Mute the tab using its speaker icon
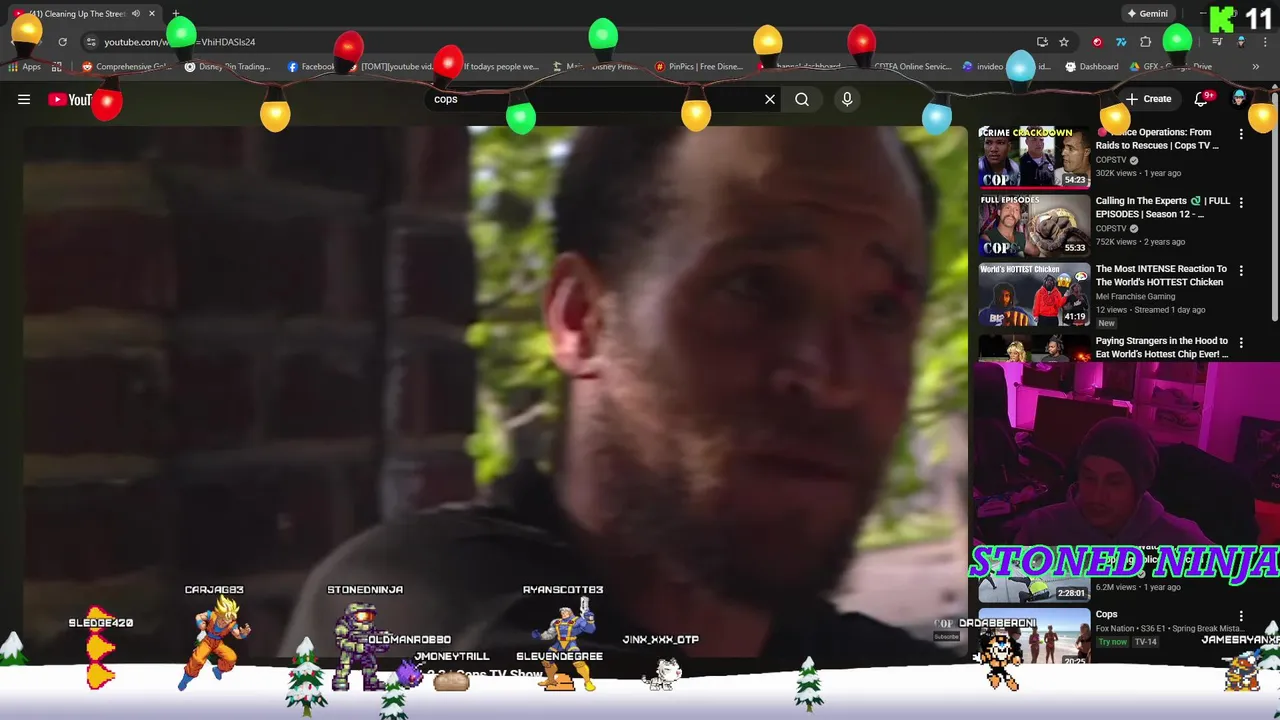Screen dimensions: 1280x720 136,14
